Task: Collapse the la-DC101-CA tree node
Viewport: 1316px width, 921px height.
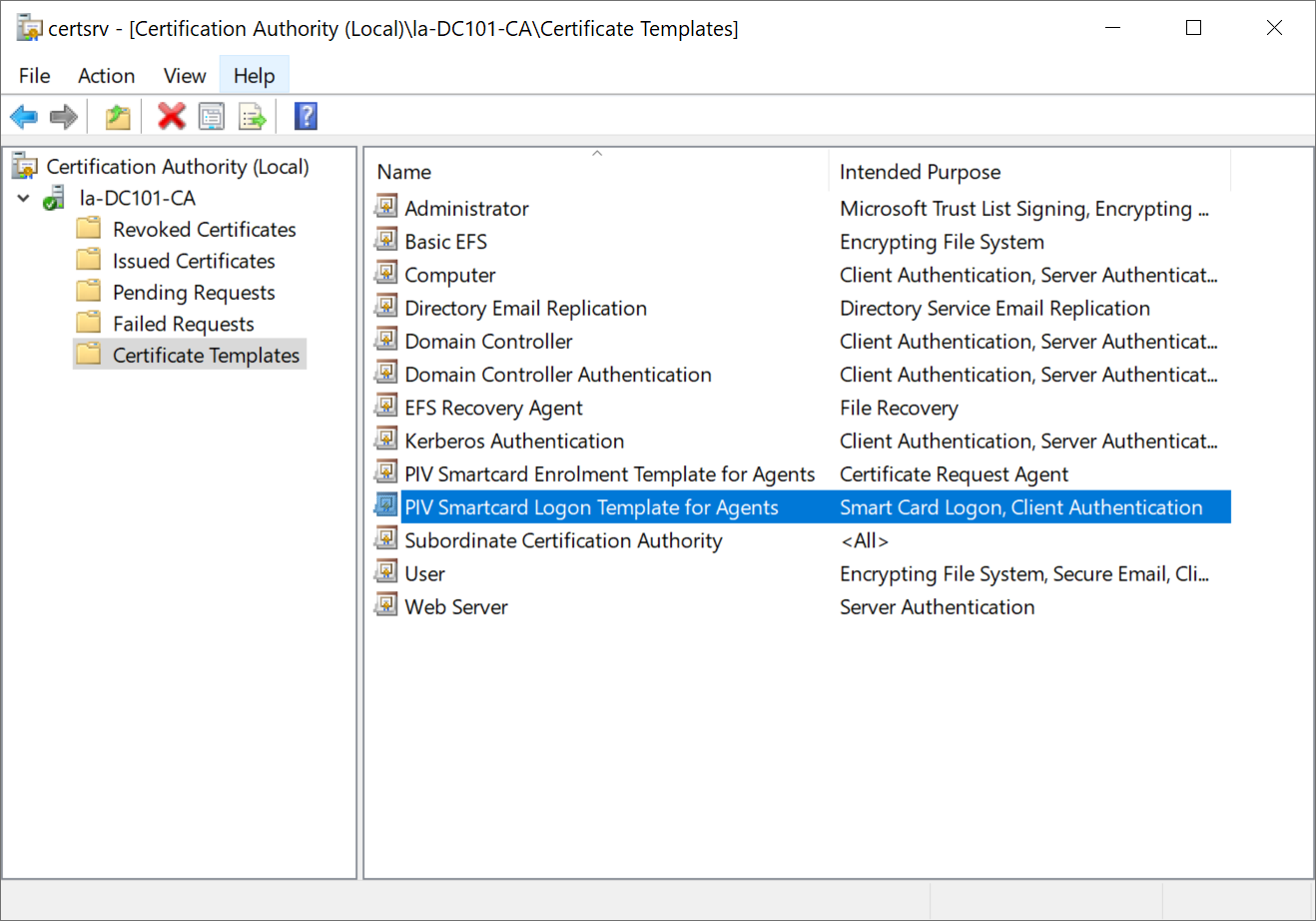Action: point(24,199)
